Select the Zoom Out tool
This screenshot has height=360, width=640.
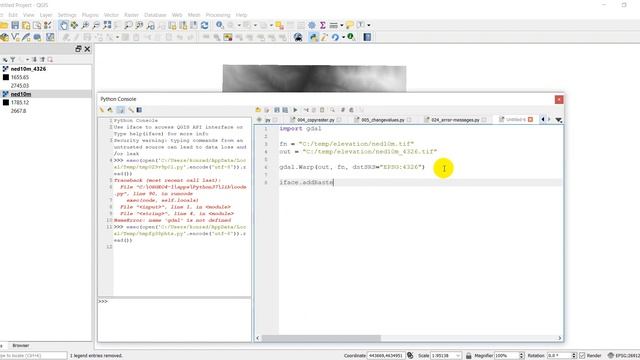pos(96,25)
